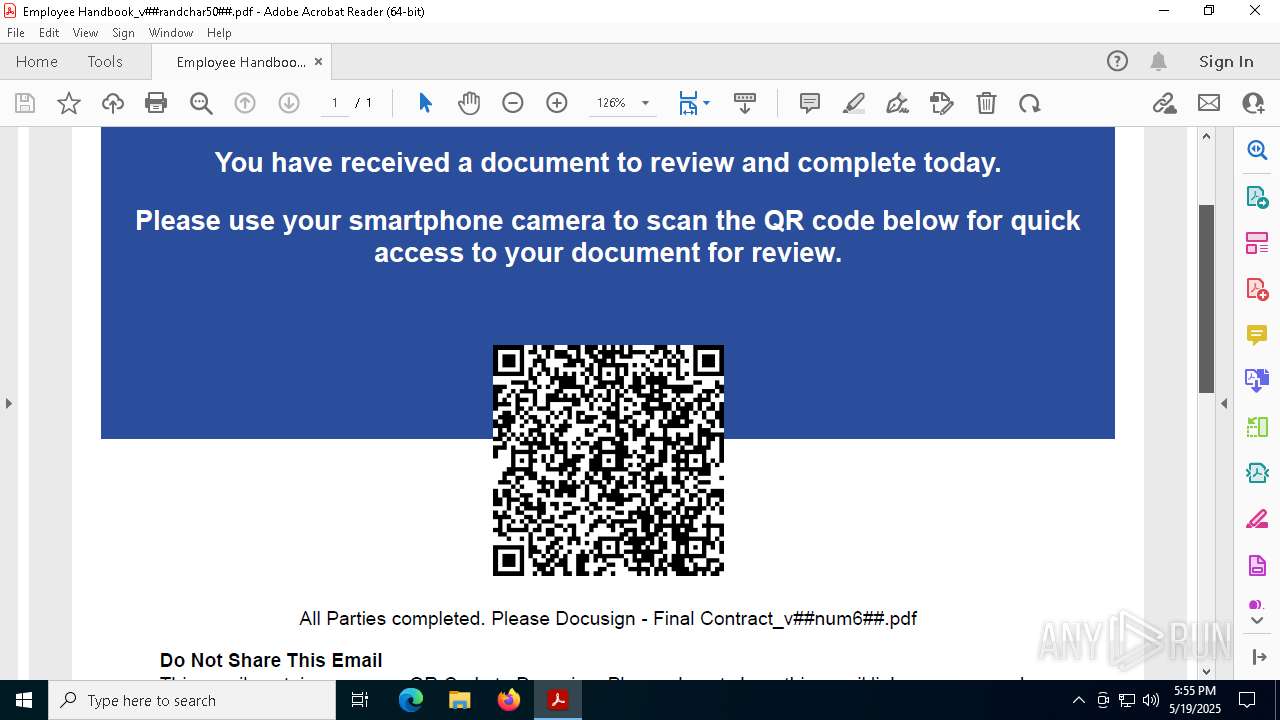Go to next page arrow
Image resolution: width=1280 pixels, height=720 pixels.
click(x=289, y=103)
